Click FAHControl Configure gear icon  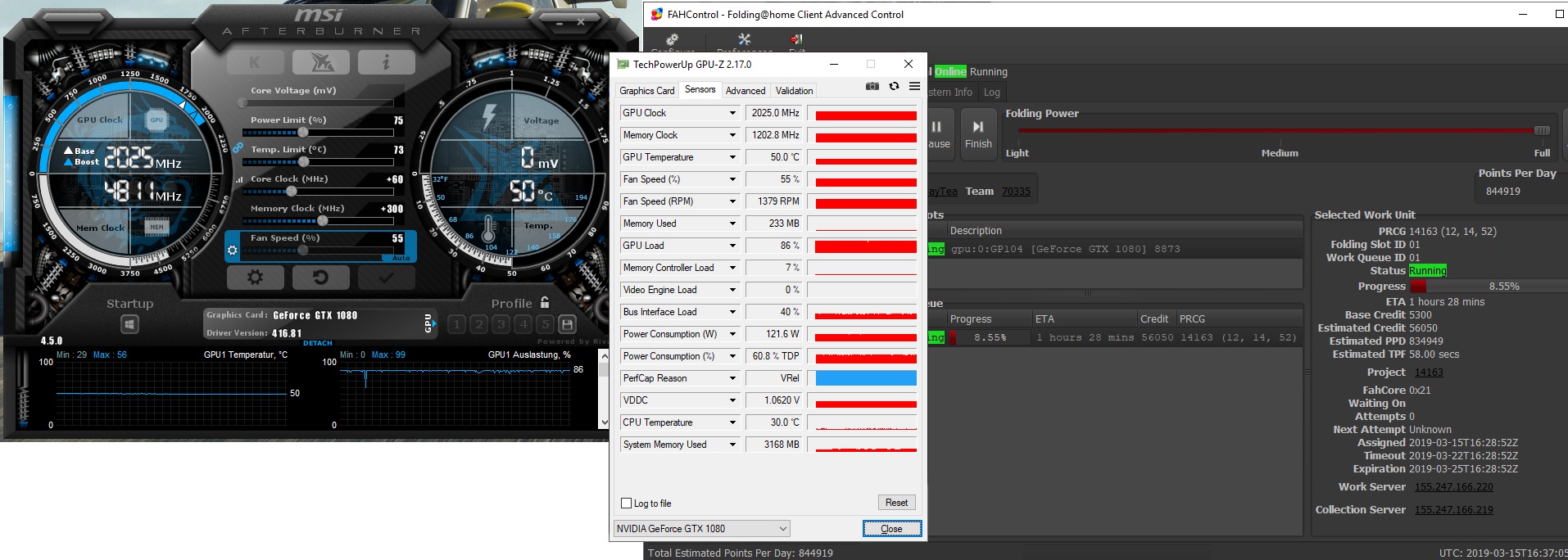(x=673, y=41)
